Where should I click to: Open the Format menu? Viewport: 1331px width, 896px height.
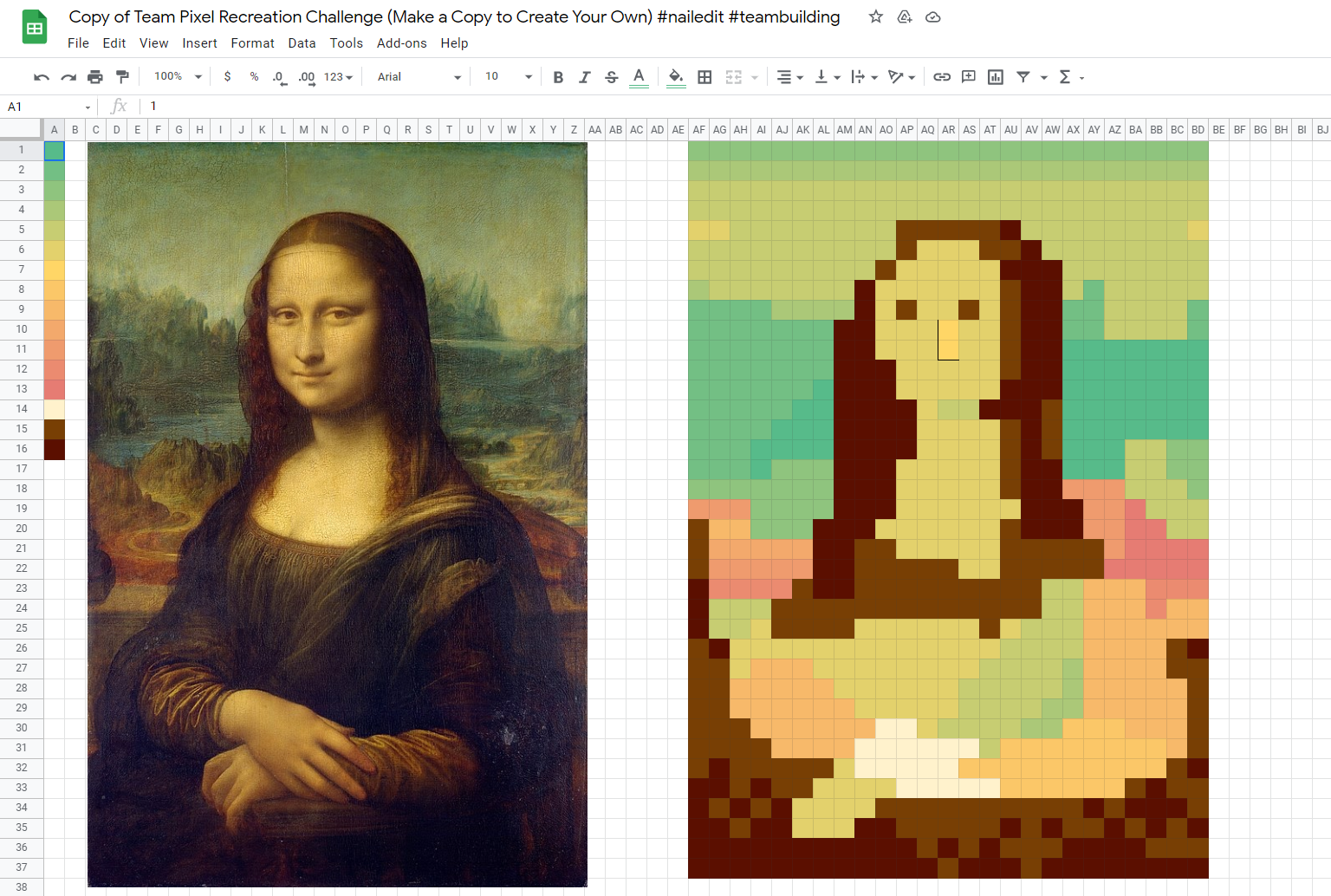coord(252,43)
